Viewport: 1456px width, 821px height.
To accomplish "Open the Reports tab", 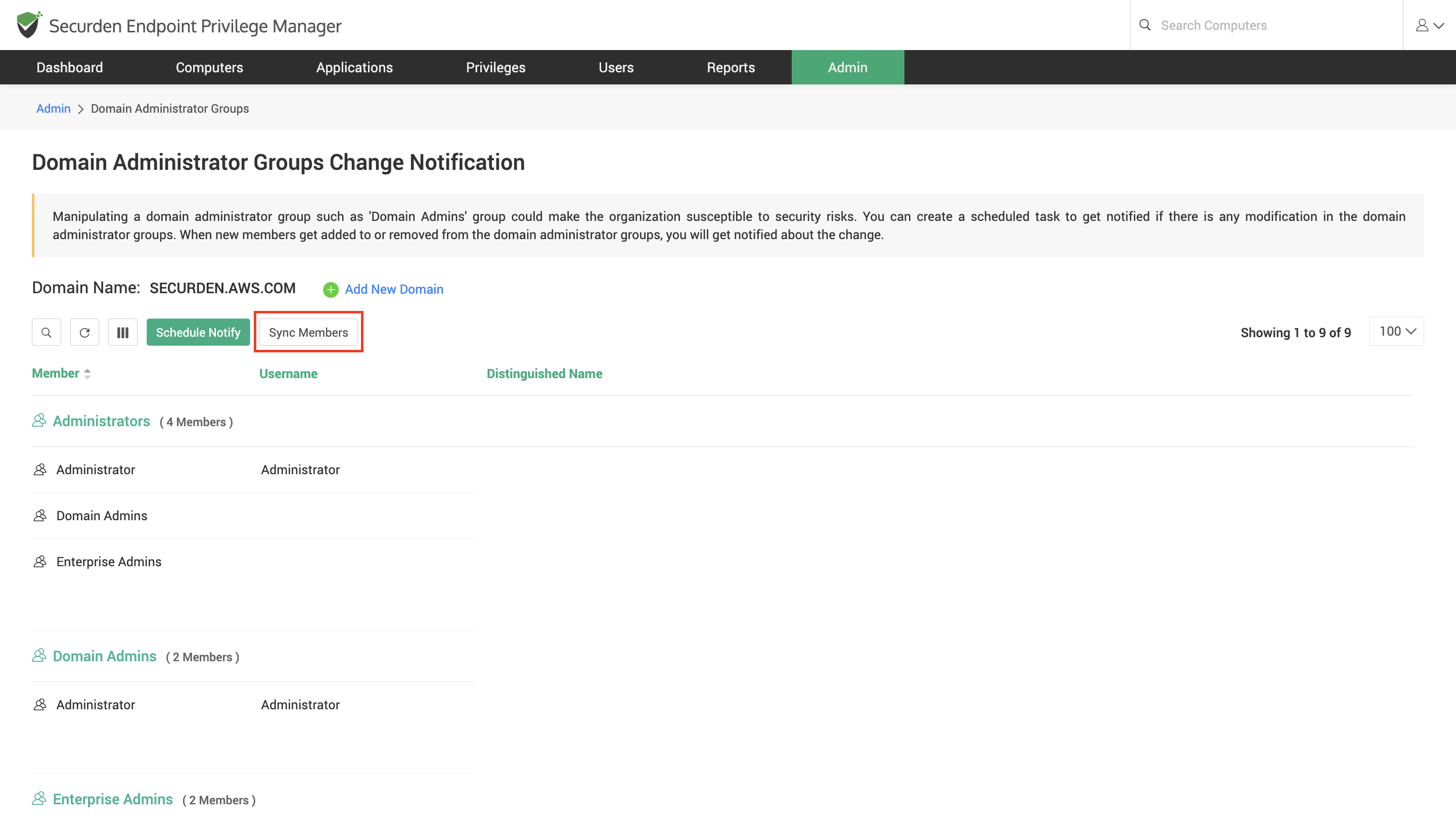I will click(731, 67).
